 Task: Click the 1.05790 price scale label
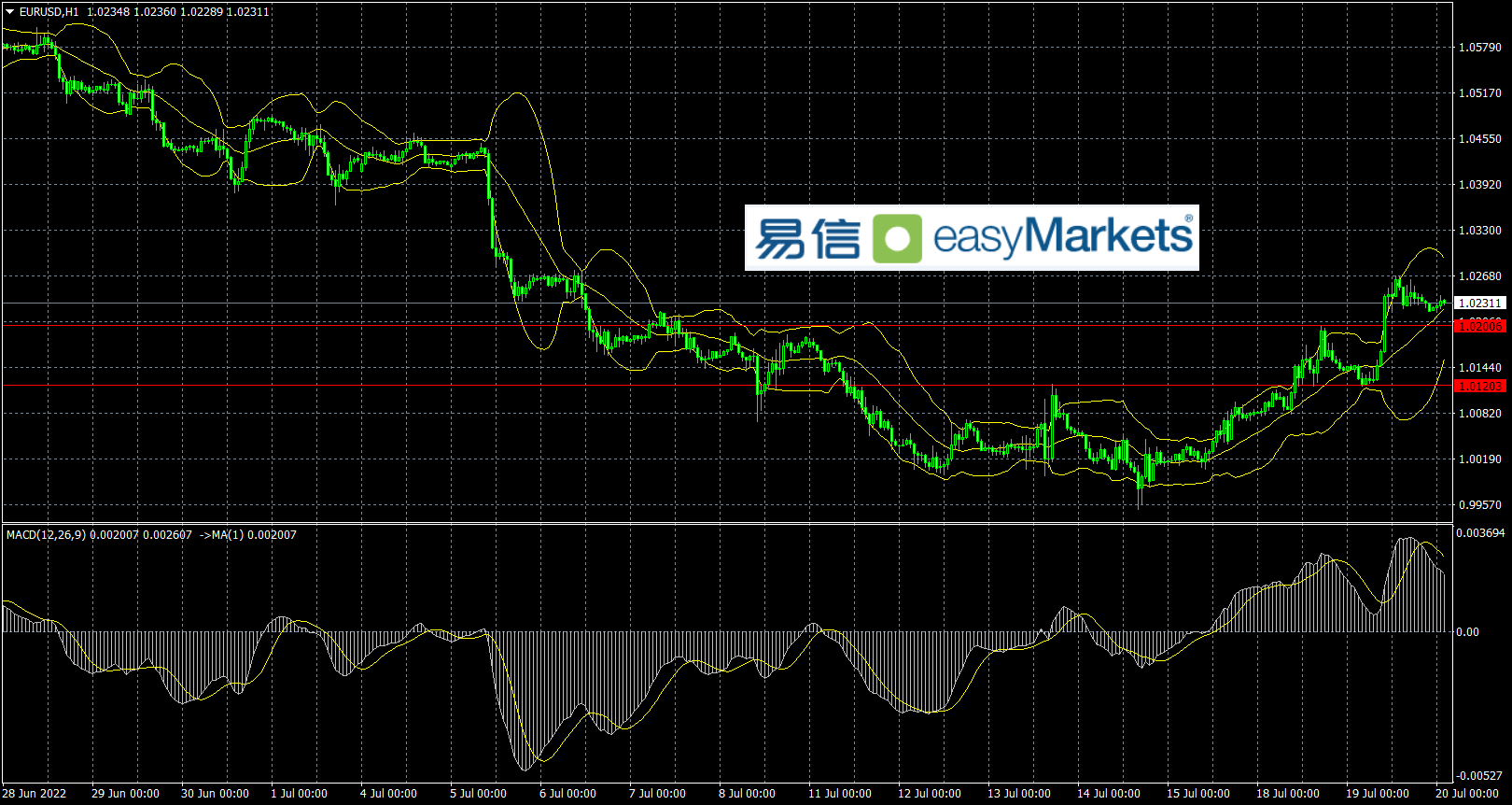click(x=1480, y=48)
